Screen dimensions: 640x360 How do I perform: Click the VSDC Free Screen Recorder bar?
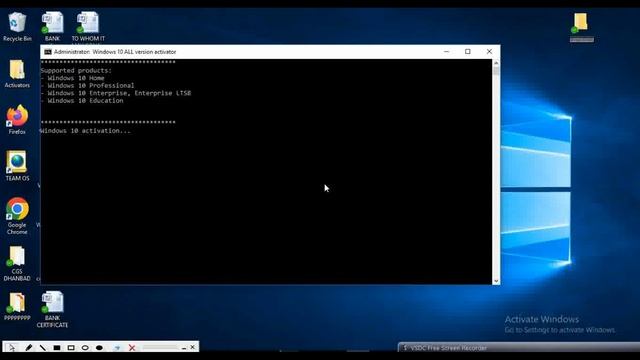pyautogui.click(x=519, y=348)
